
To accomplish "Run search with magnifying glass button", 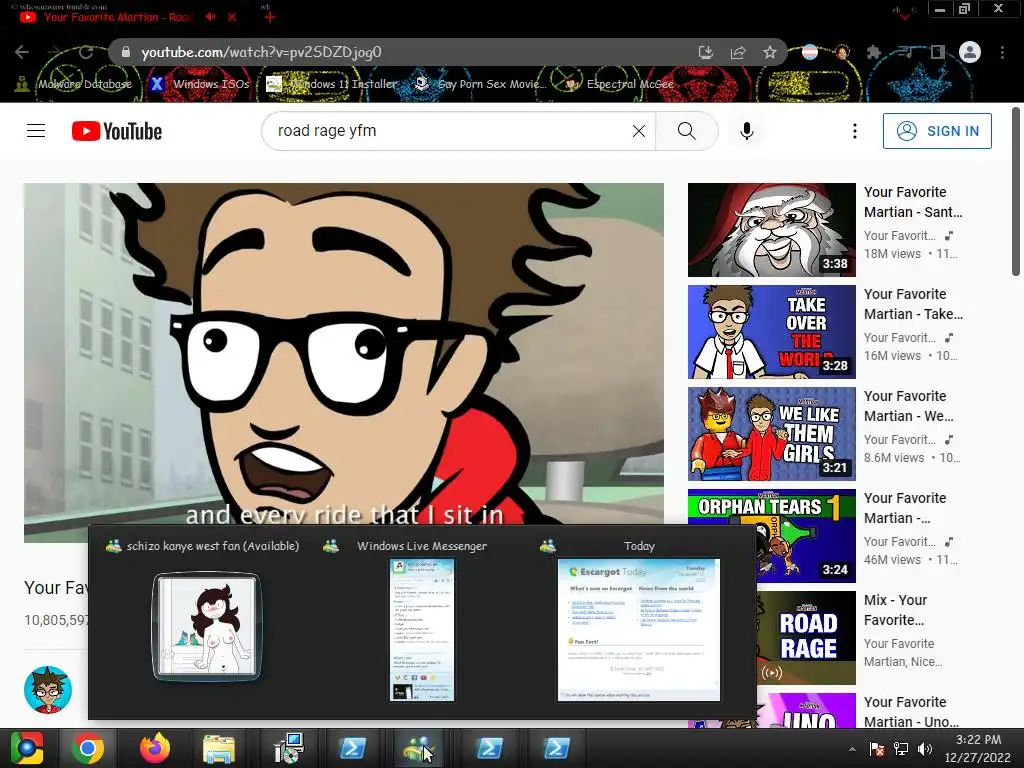I will [x=686, y=131].
